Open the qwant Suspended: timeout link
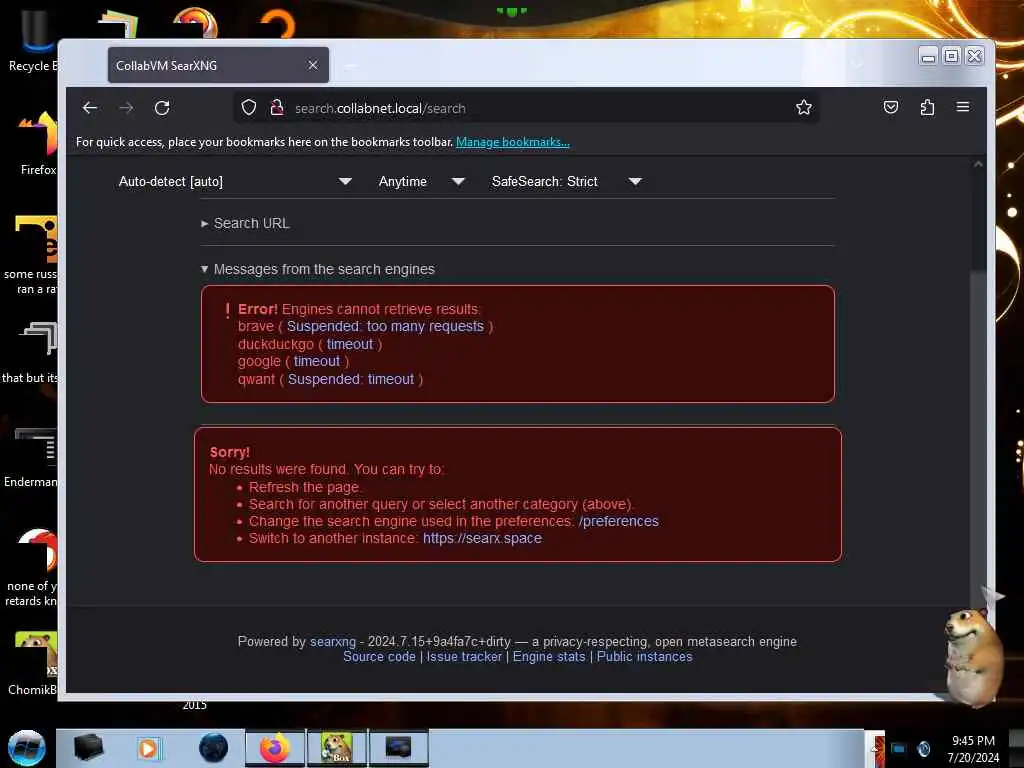 coord(351,379)
